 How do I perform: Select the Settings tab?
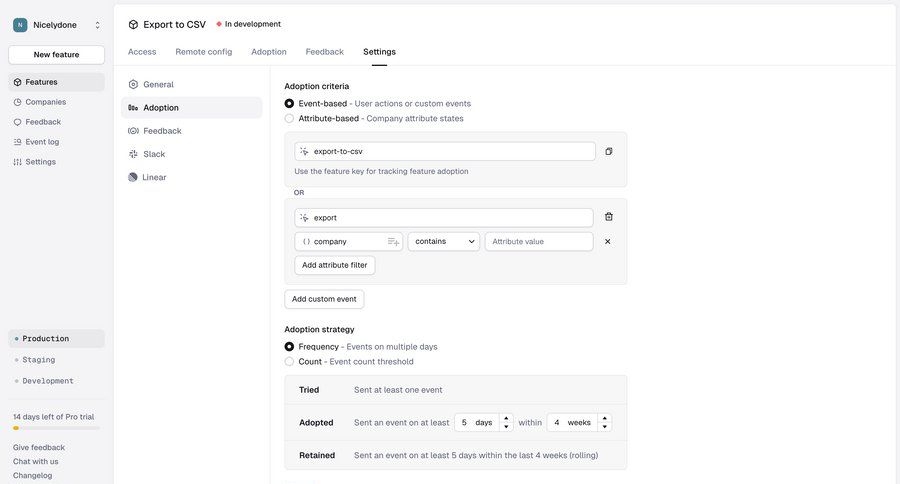click(379, 52)
